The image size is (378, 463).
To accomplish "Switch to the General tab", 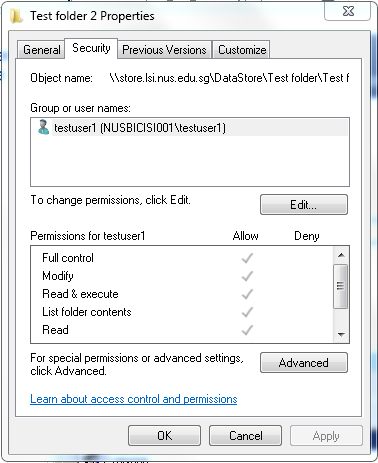I will [41, 50].
